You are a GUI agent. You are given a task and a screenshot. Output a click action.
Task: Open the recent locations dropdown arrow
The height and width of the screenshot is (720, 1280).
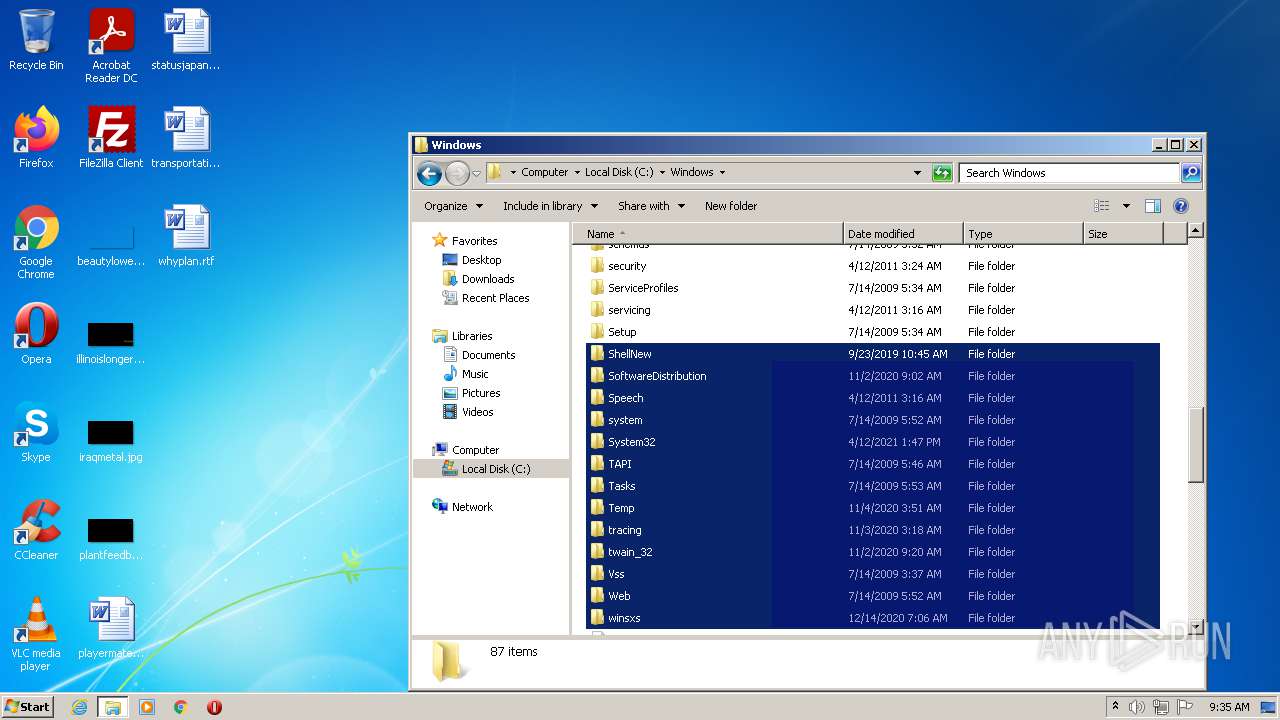point(476,173)
